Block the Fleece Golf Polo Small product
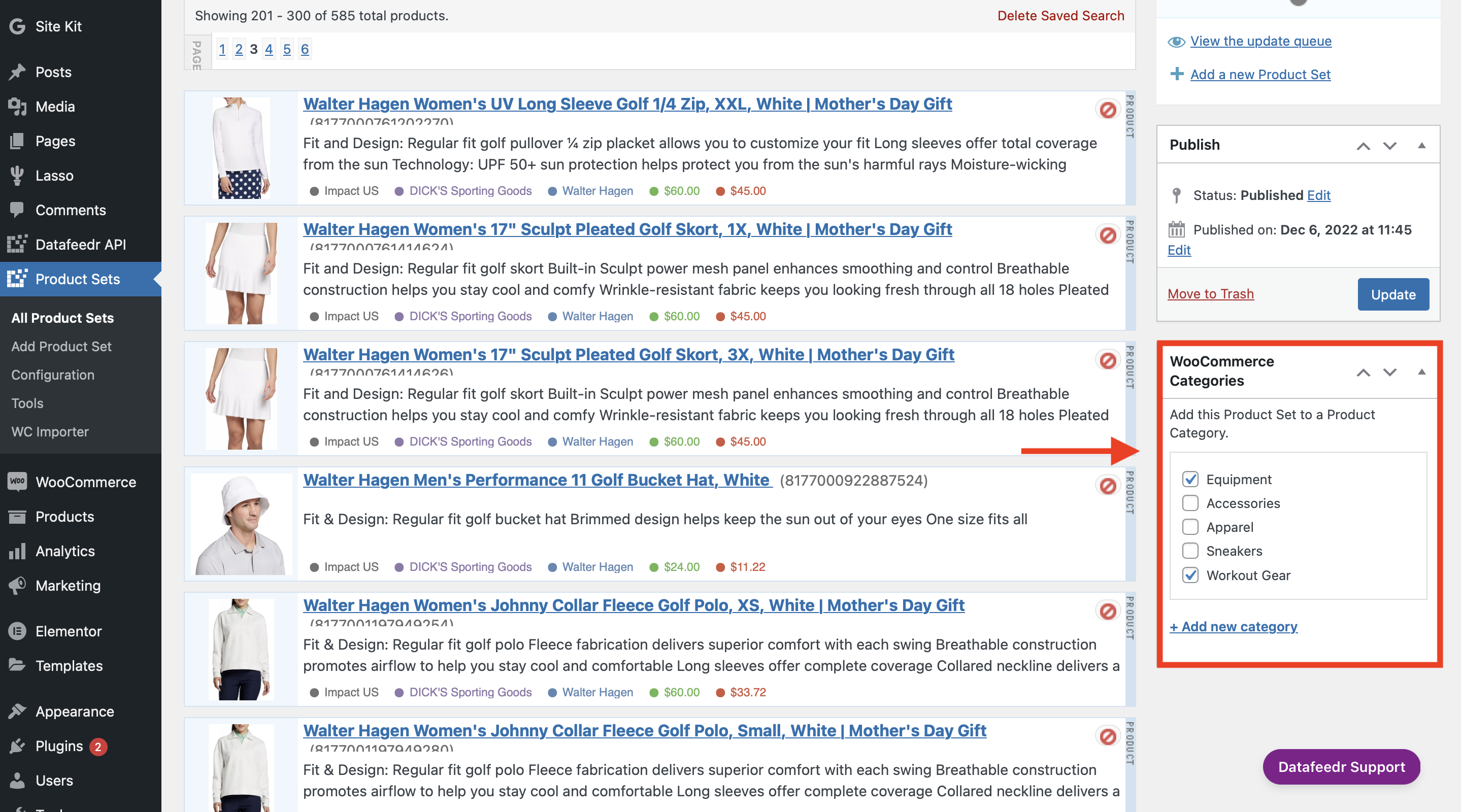1461x812 pixels. pyautogui.click(x=1107, y=736)
